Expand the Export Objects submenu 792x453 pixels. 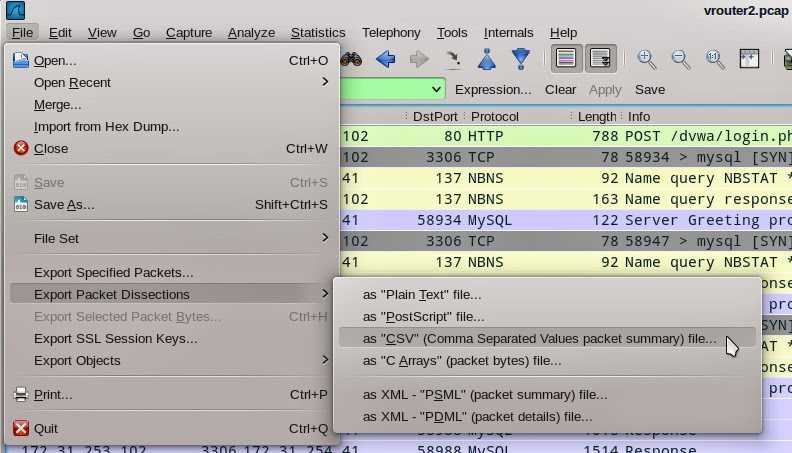point(172,361)
